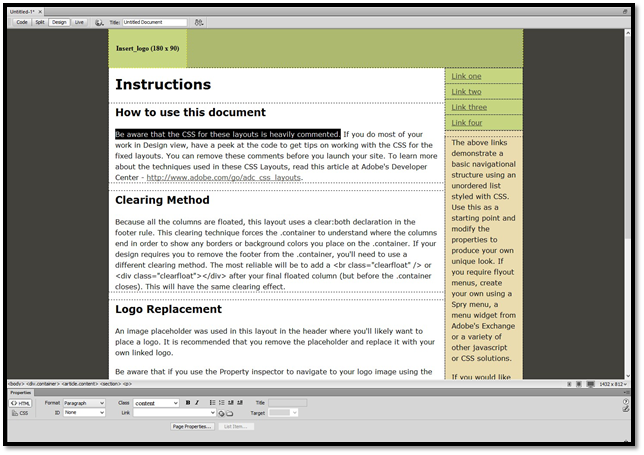Select the article.content tag in tag selector
Screen dimensions: 644x455
click(x=80, y=384)
